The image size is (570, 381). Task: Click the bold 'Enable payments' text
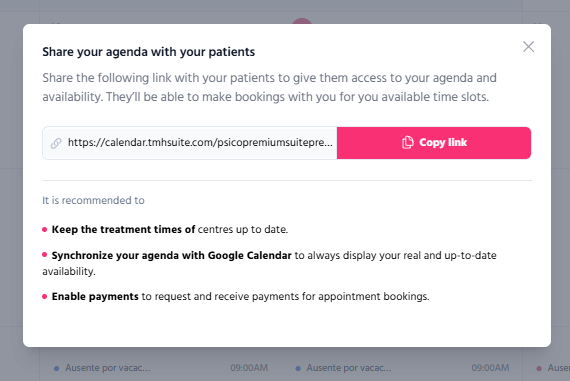click(x=95, y=297)
